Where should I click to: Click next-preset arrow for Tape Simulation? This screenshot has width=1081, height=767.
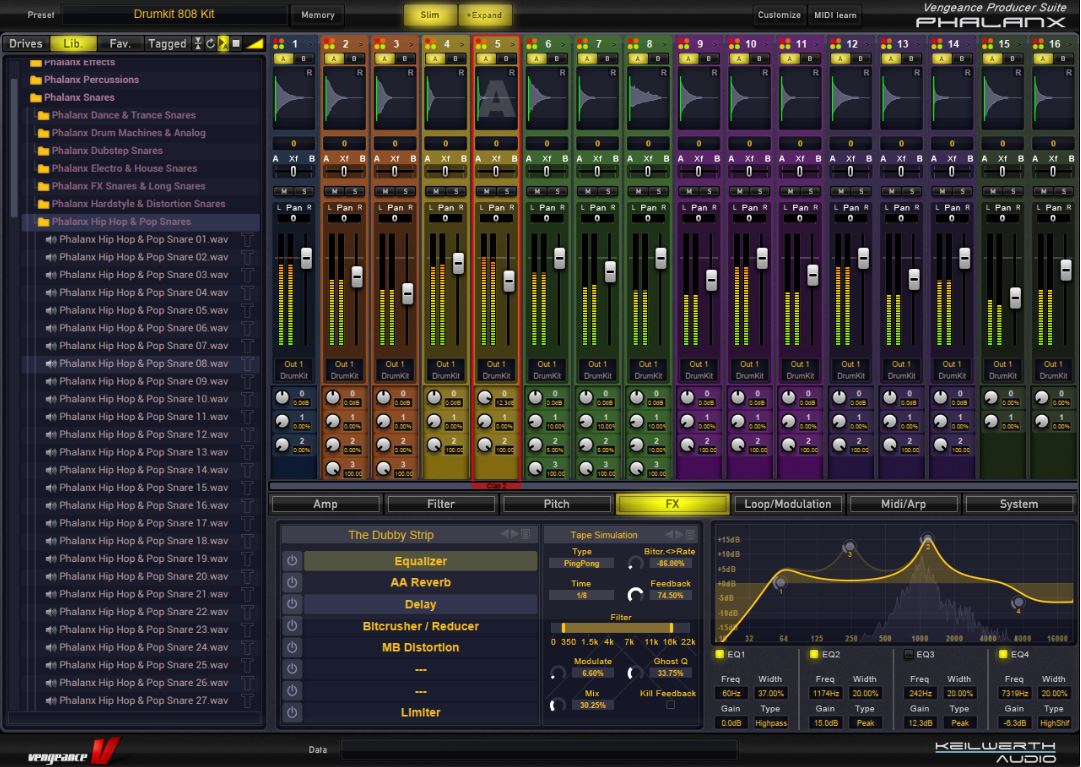680,535
